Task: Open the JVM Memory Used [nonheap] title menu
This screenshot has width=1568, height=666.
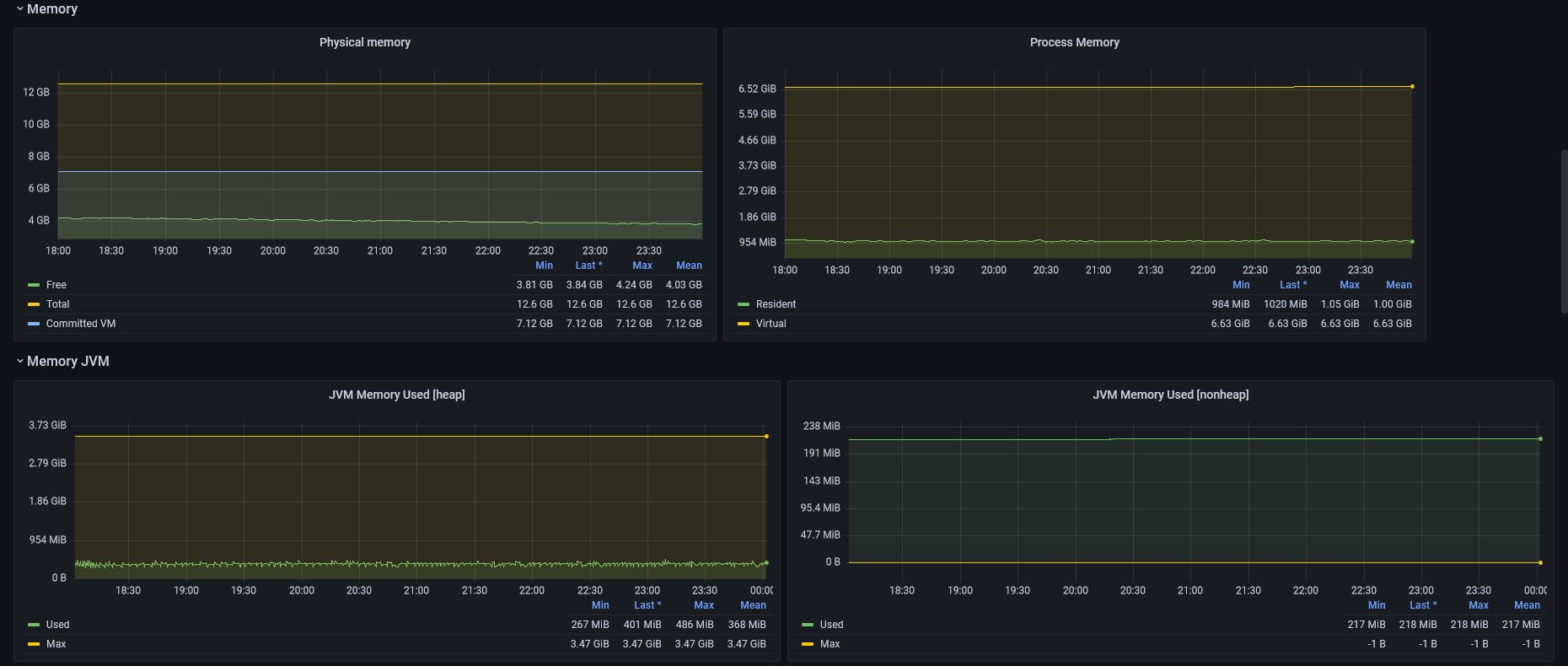Action: pos(1170,395)
